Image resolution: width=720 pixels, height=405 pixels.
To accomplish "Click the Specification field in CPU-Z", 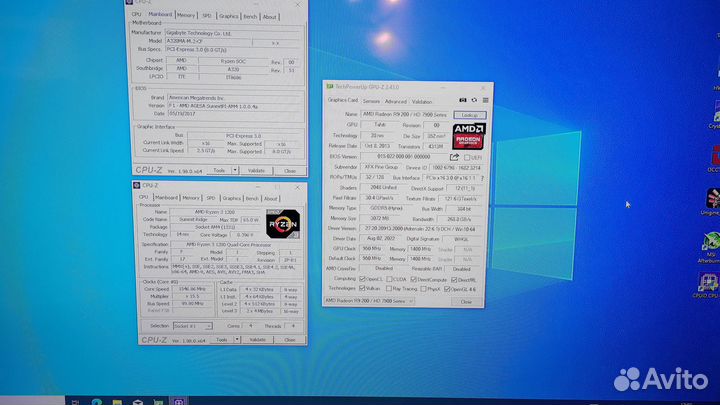I will 234,245.
